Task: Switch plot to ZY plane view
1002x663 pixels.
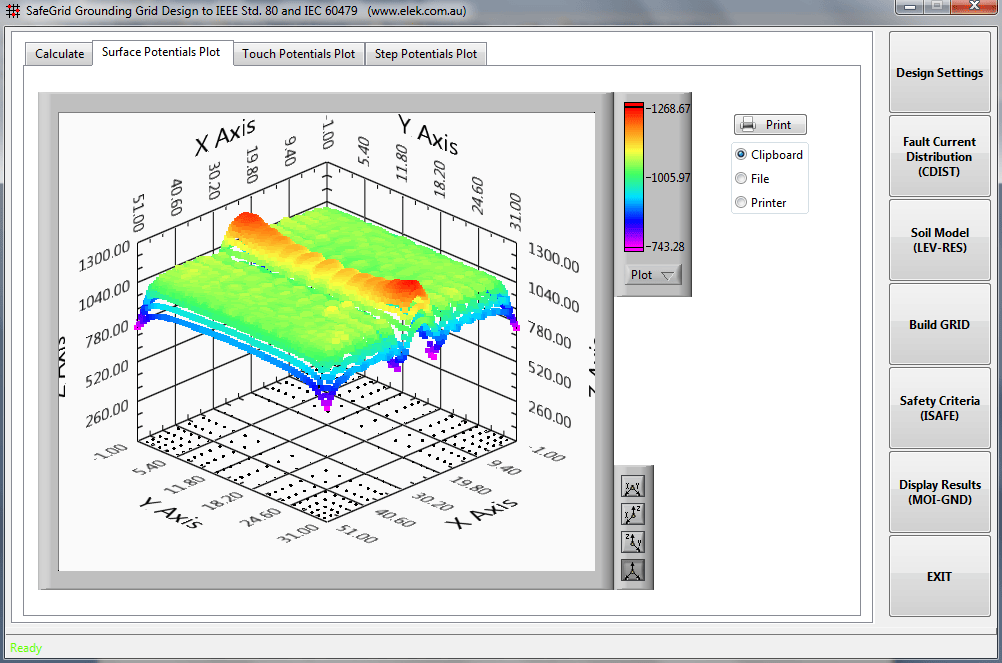Action: [633, 543]
